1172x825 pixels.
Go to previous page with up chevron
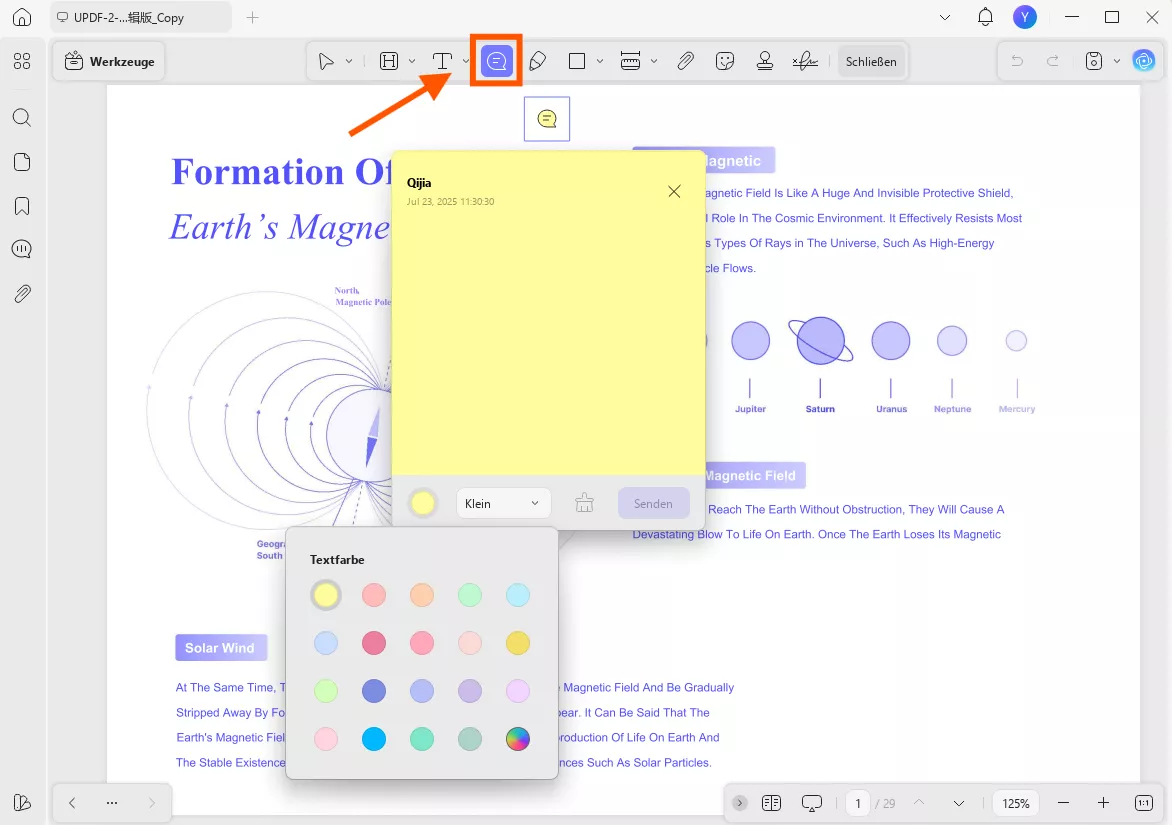[919, 803]
